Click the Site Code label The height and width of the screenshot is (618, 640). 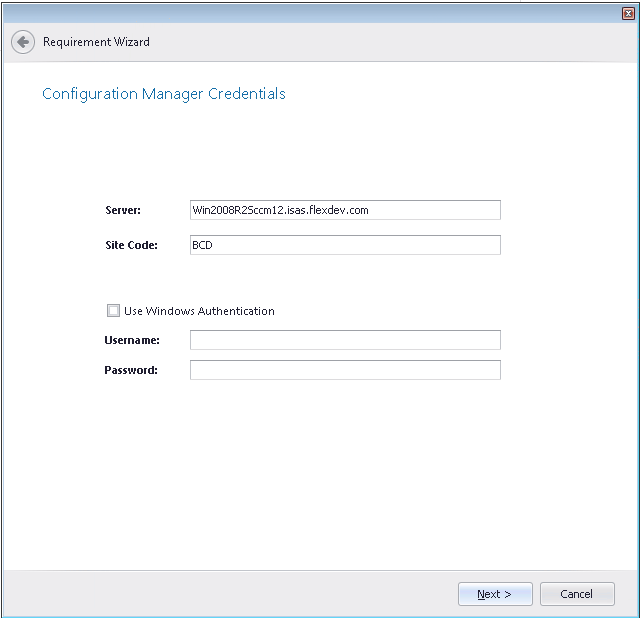pyautogui.click(x=130, y=245)
